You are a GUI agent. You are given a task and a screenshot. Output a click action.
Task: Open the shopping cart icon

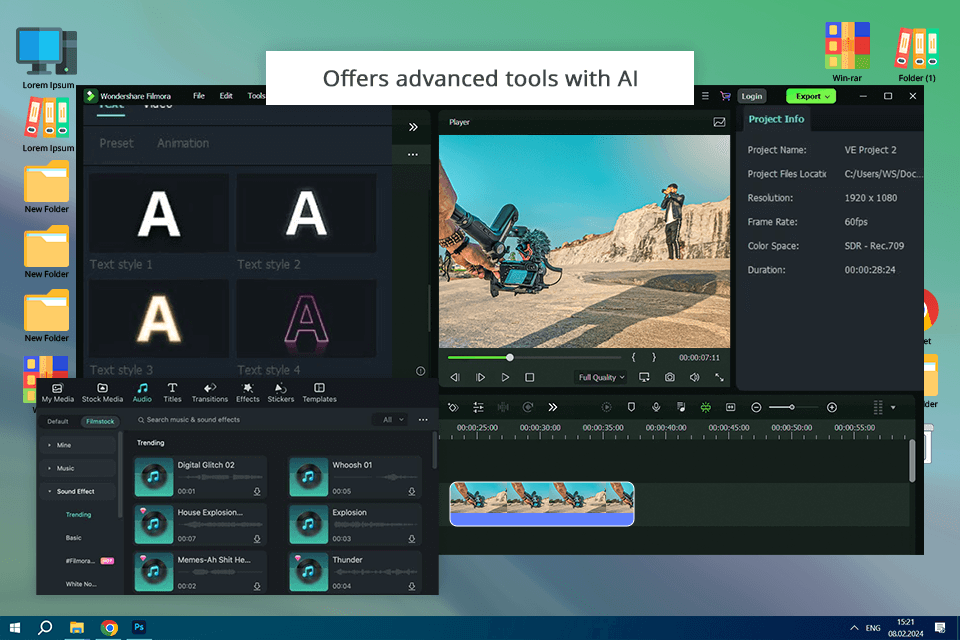(725, 96)
